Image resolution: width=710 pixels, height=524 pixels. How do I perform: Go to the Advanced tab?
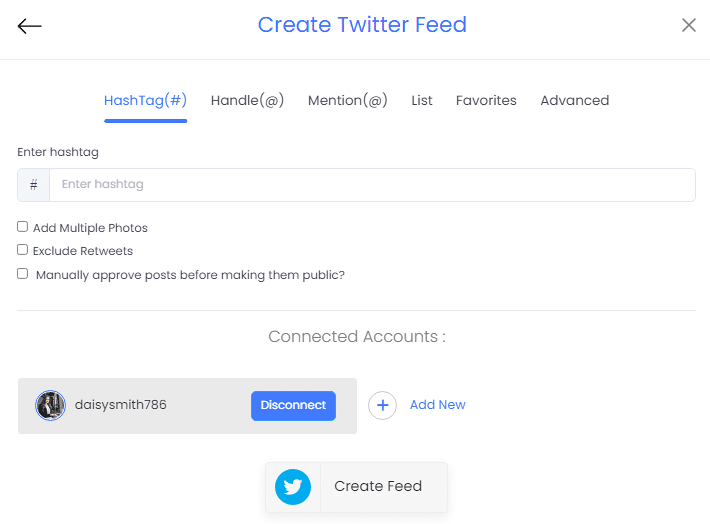click(575, 100)
